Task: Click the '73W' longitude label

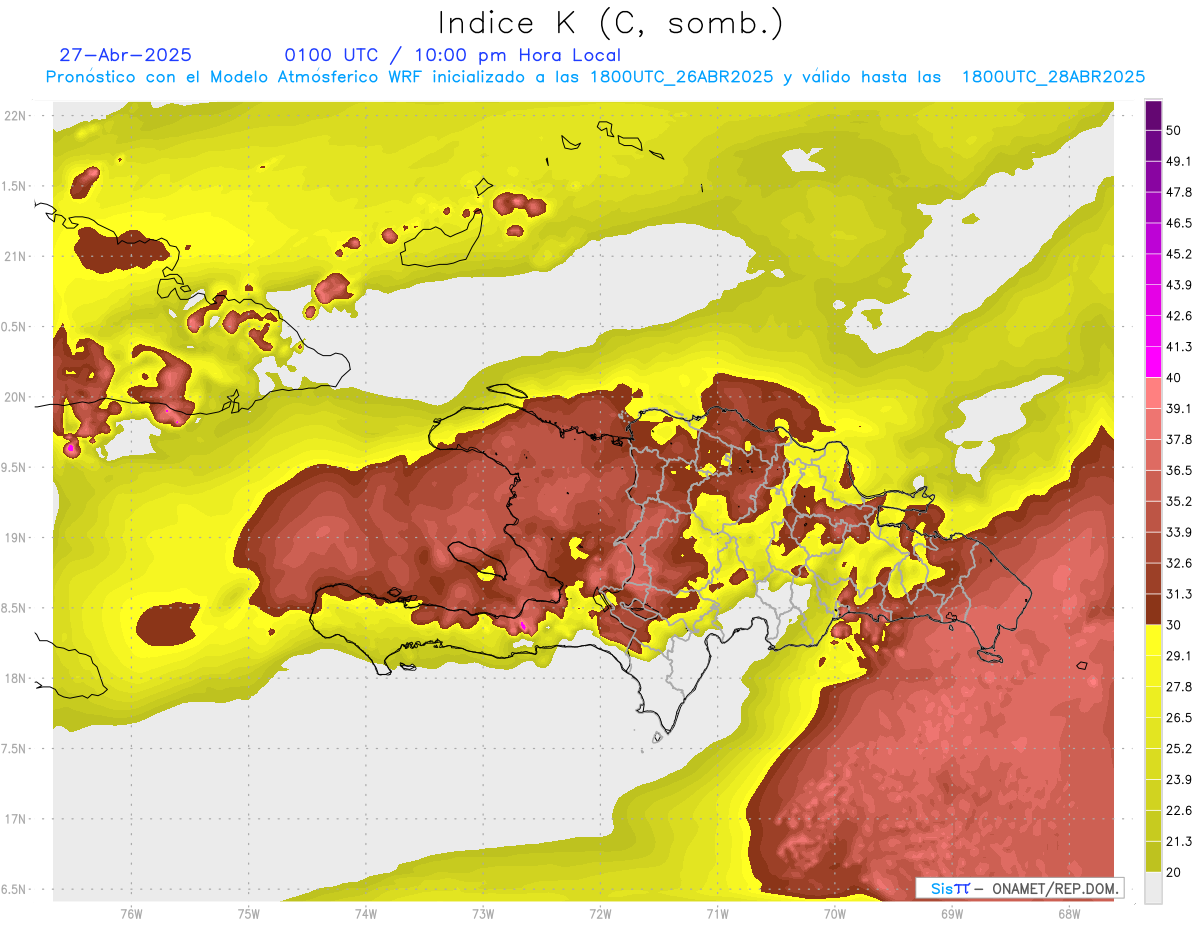Action: click(483, 913)
